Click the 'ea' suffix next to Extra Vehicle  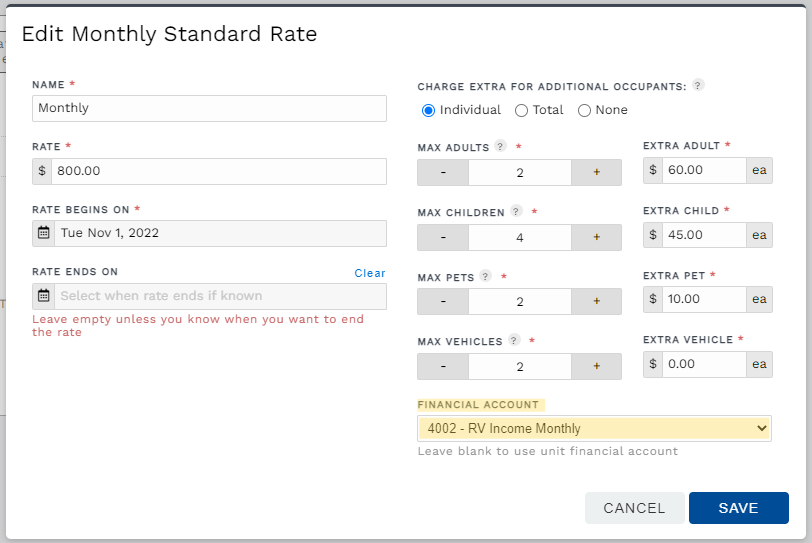(759, 364)
